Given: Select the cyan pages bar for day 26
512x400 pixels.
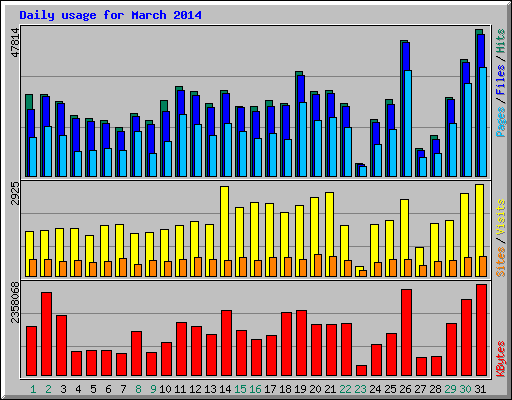Looking at the screenshot, I should click(408, 123).
